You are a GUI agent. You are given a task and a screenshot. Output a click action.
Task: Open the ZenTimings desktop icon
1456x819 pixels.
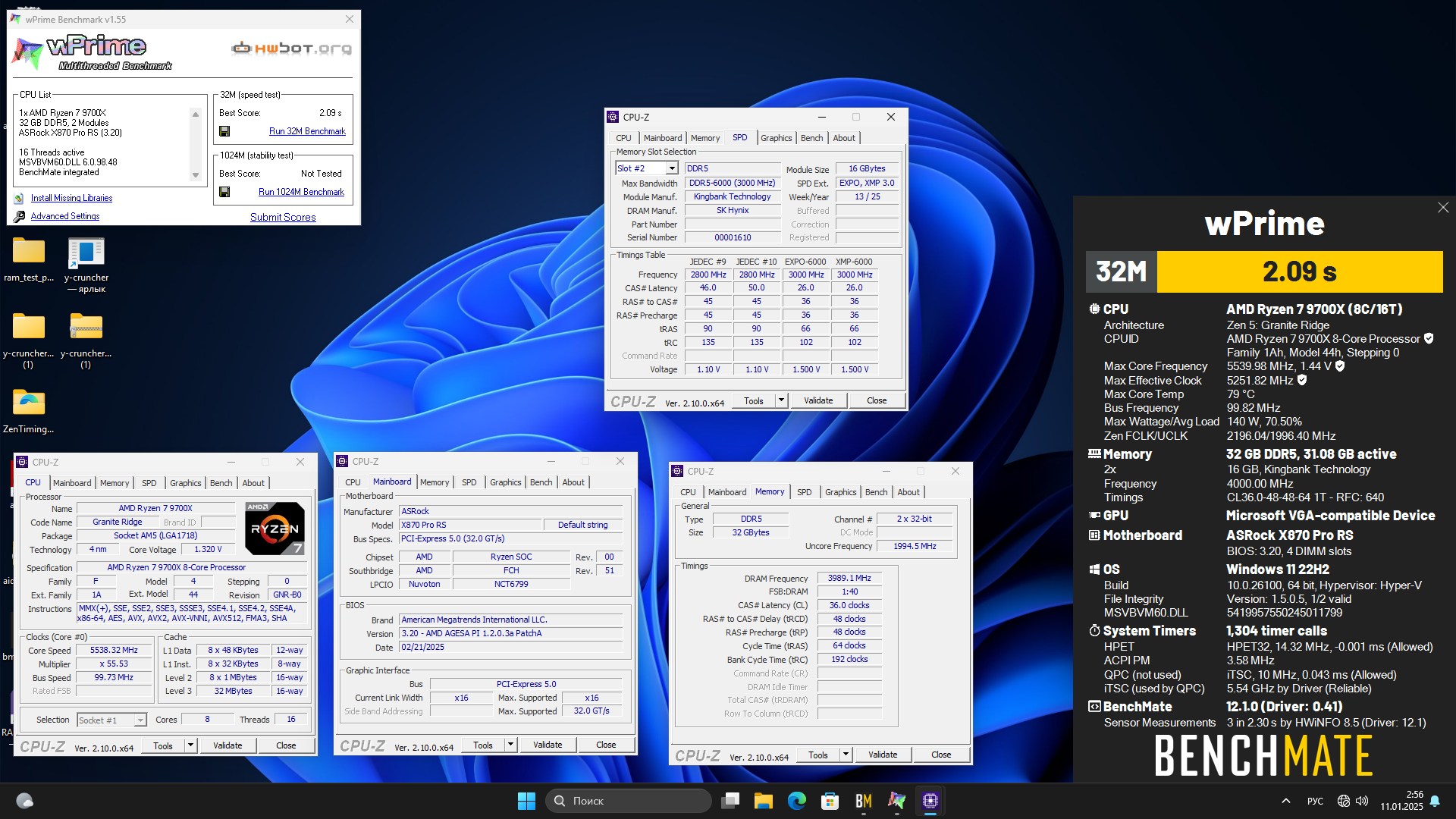click(29, 402)
